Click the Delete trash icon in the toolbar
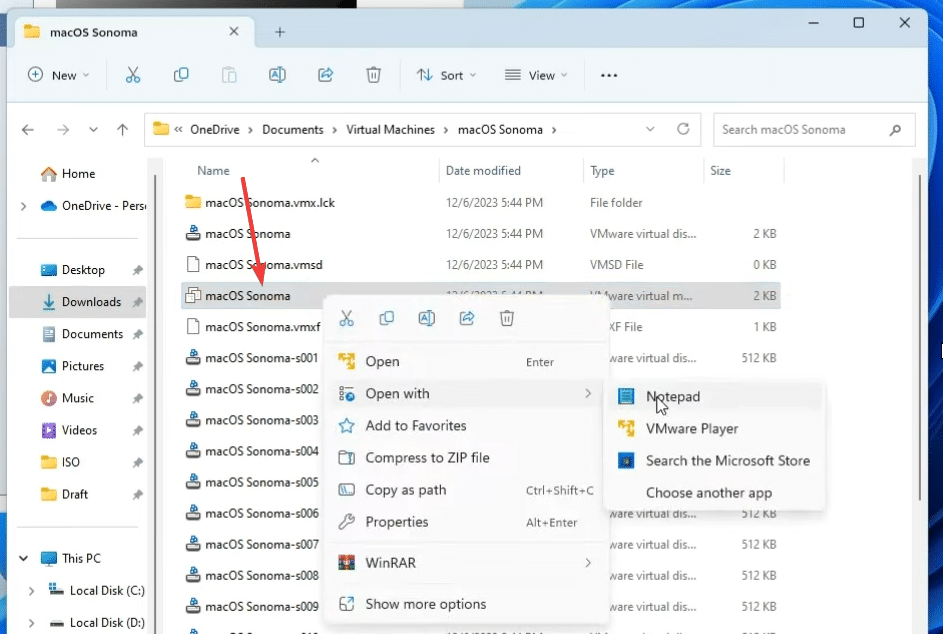943x634 pixels. click(x=373, y=75)
